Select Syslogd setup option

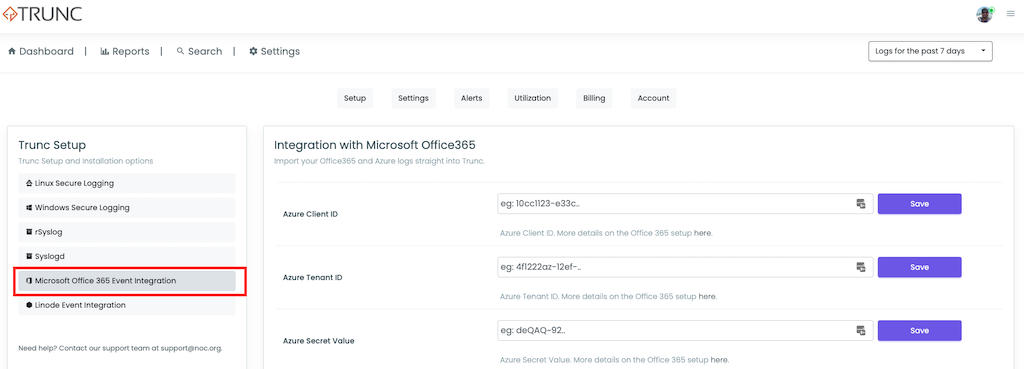pyautogui.click(x=127, y=256)
